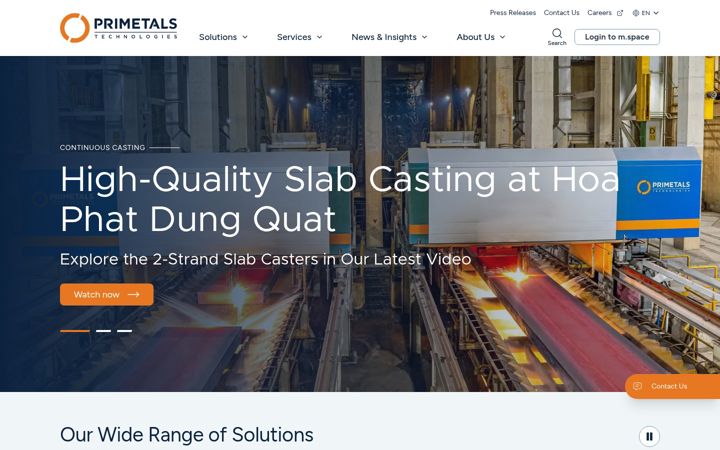Click Explore the 2-Strand Slab Casters subtitle
The image size is (720, 450).
265,259
